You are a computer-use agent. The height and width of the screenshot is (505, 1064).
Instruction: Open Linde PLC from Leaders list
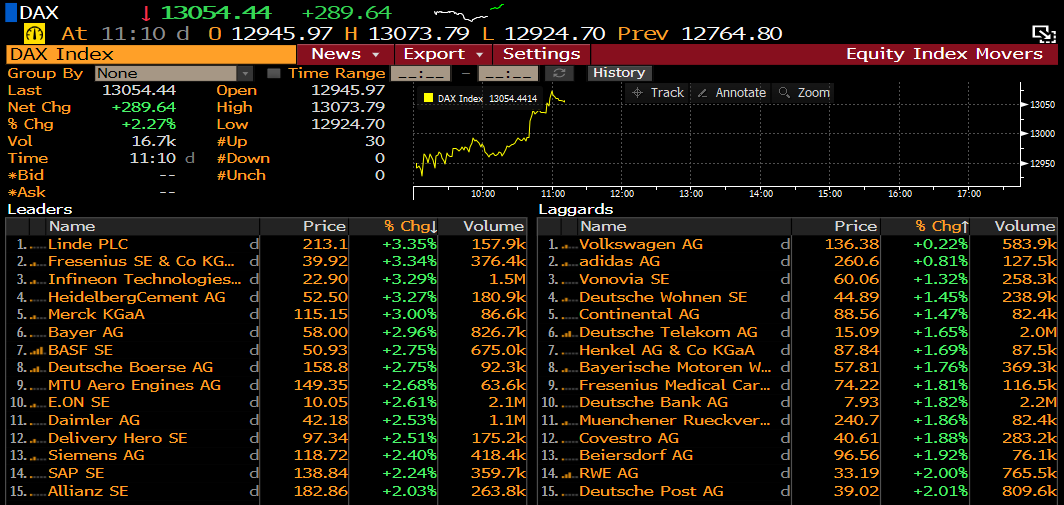(88, 244)
